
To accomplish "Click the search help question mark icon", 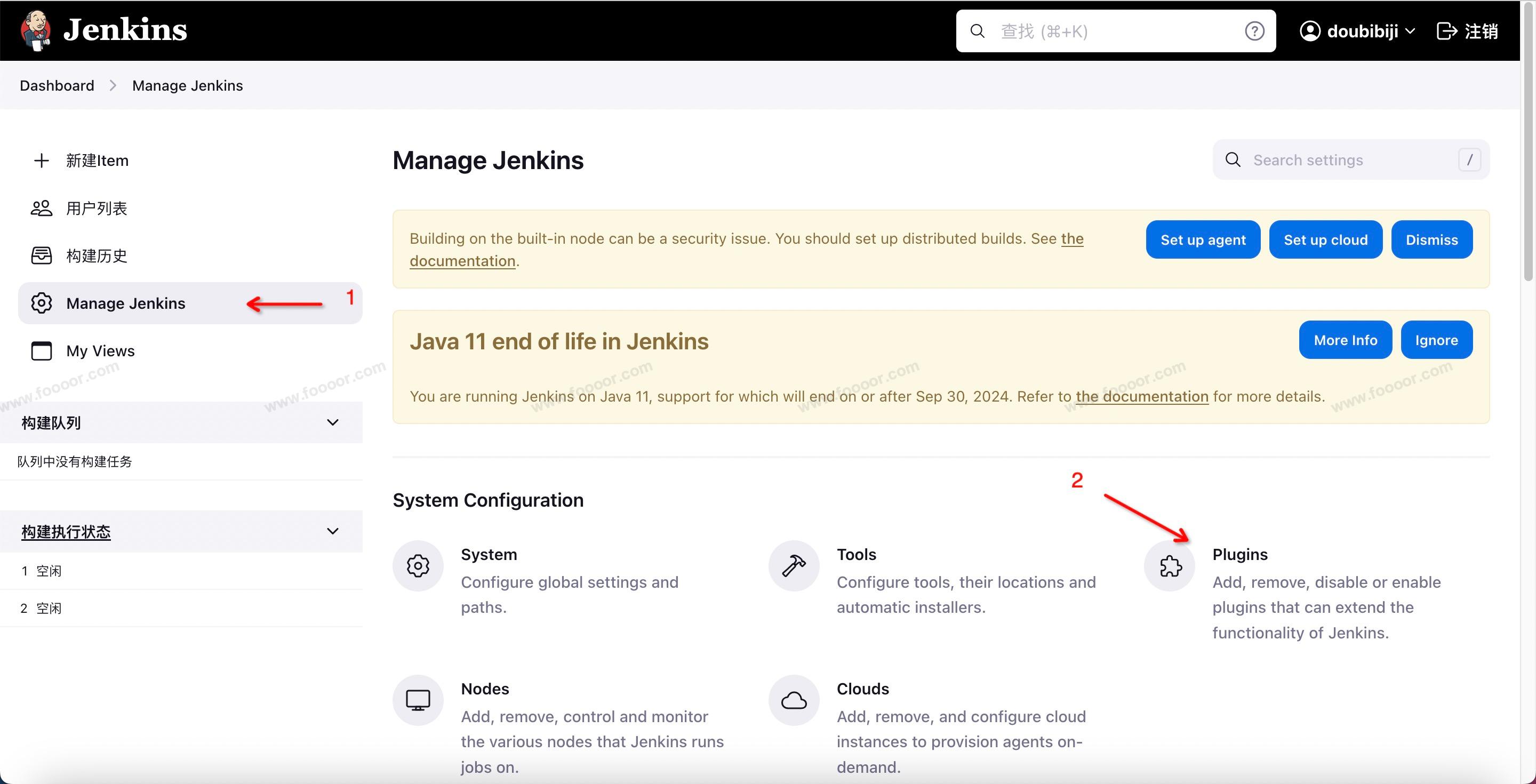I will pos(1254,31).
